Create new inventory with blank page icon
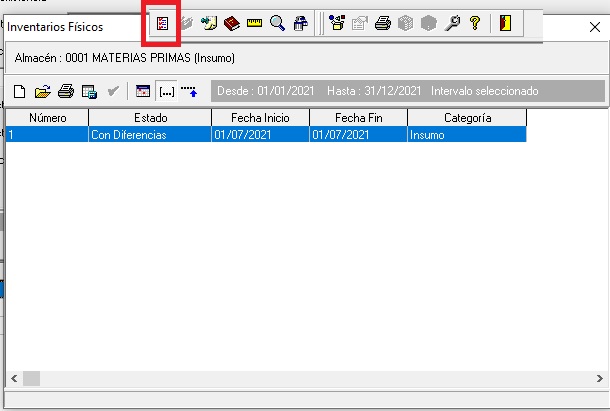Viewport: 610px width, 411px height. pyautogui.click(x=19, y=91)
